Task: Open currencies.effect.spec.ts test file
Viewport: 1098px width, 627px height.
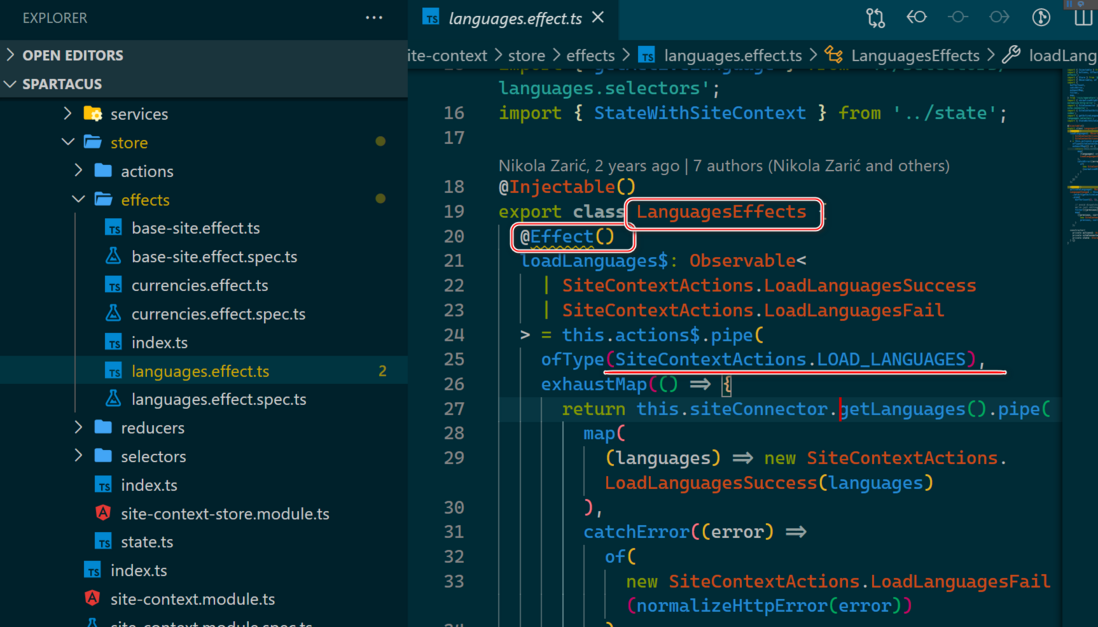Action: pos(218,314)
